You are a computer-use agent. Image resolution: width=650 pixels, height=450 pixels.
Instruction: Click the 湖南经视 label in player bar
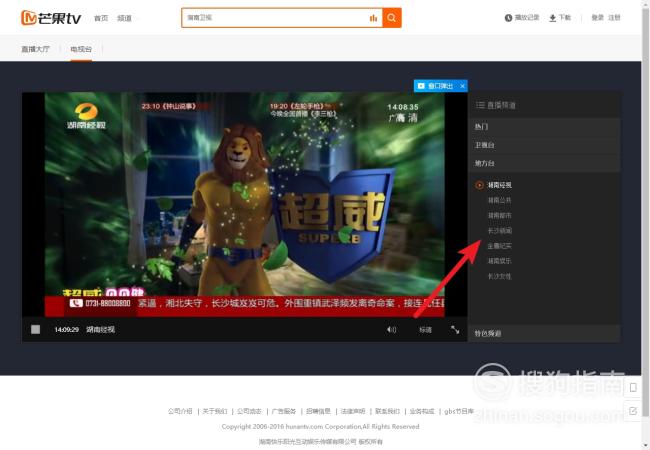pyautogui.click(x=100, y=329)
